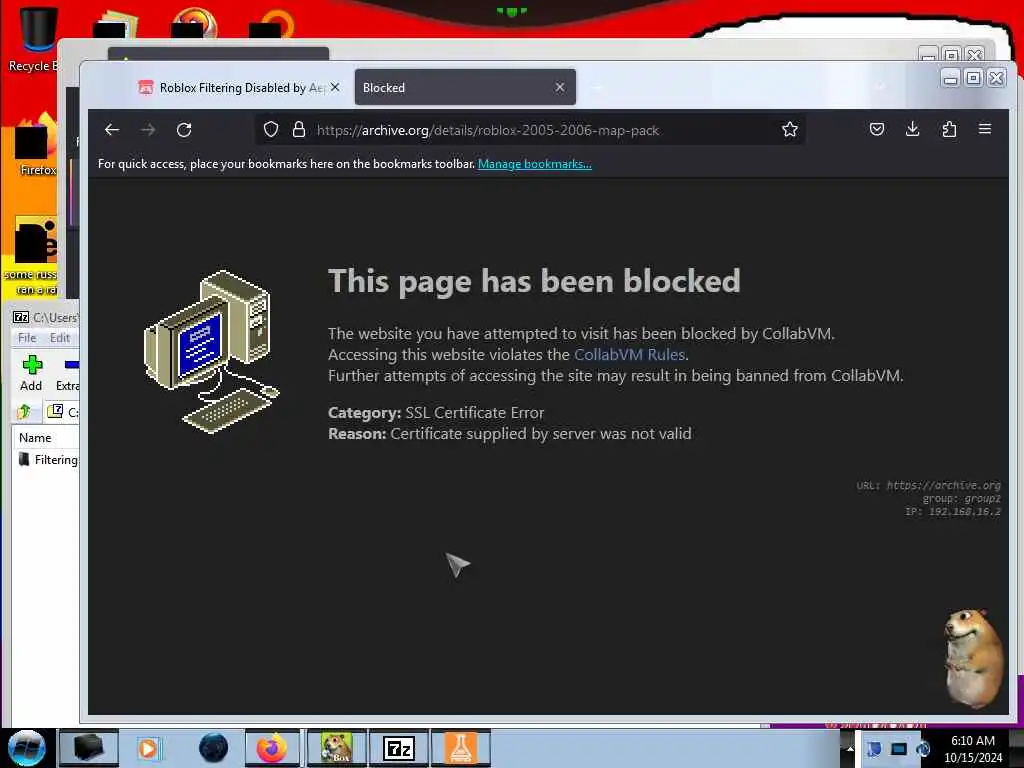
Task: Open the Edit menu in 7-Zip window
Action: pos(59,338)
